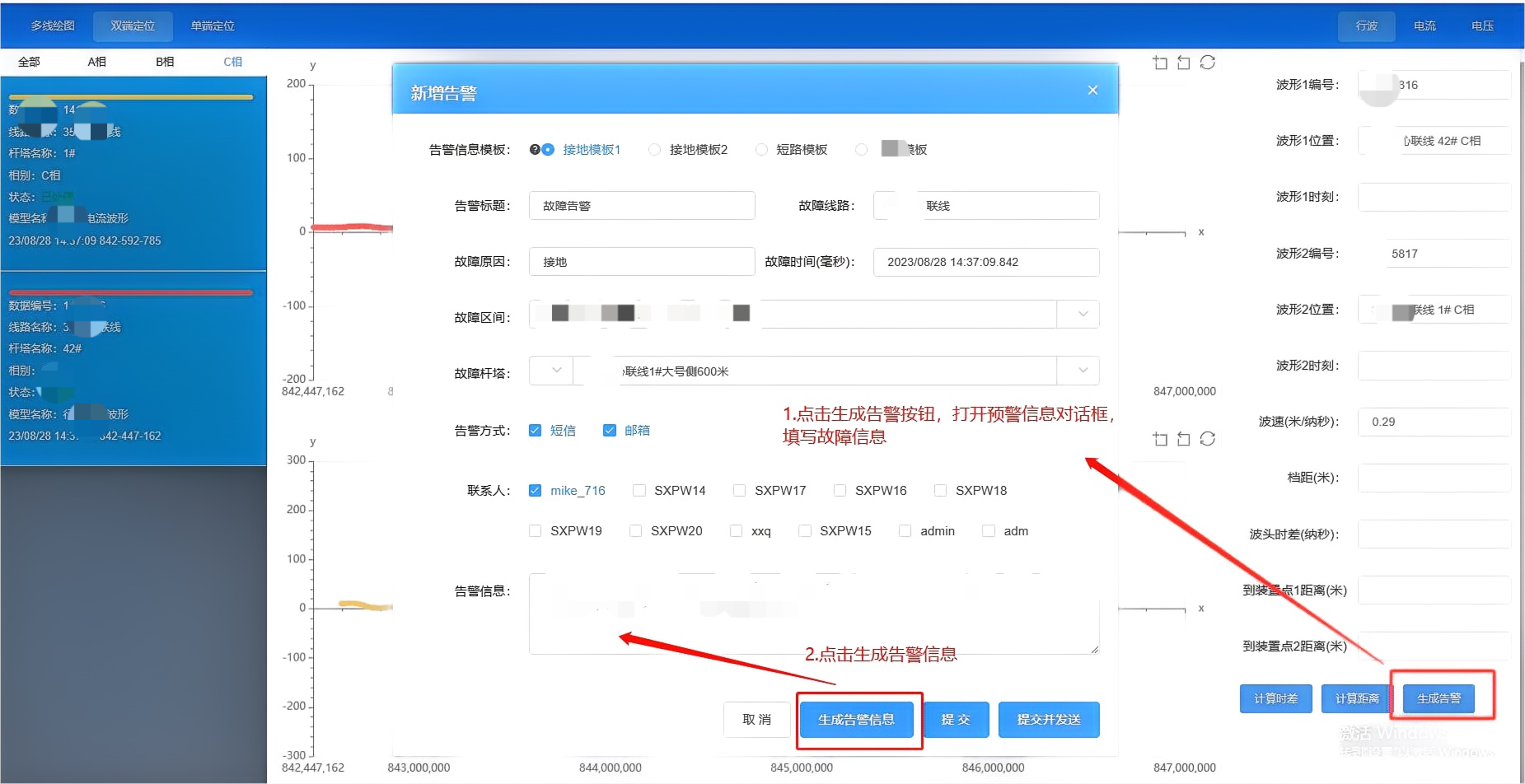Check contact xxq
1525x784 pixels.
[x=736, y=530]
